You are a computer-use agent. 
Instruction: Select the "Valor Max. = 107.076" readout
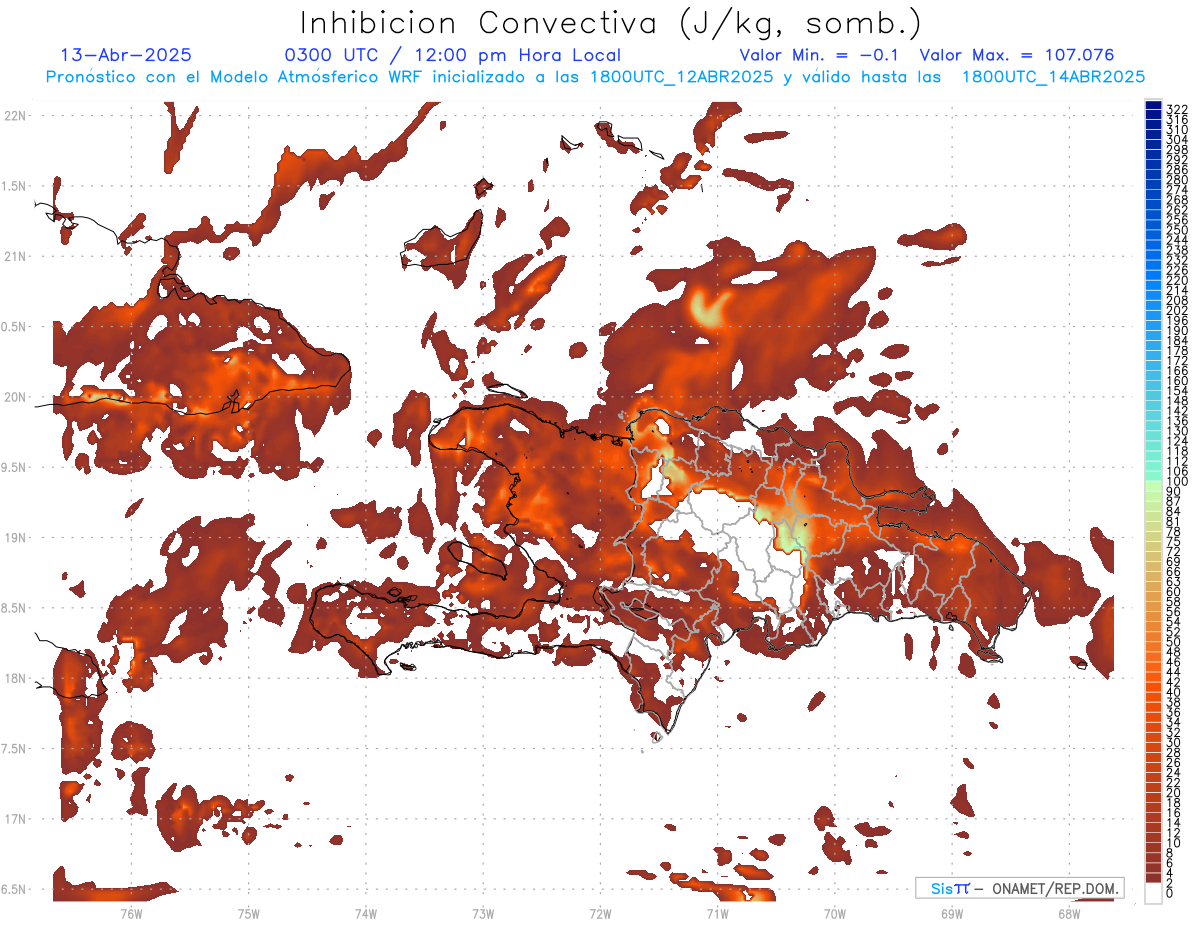pos(1017,56)
